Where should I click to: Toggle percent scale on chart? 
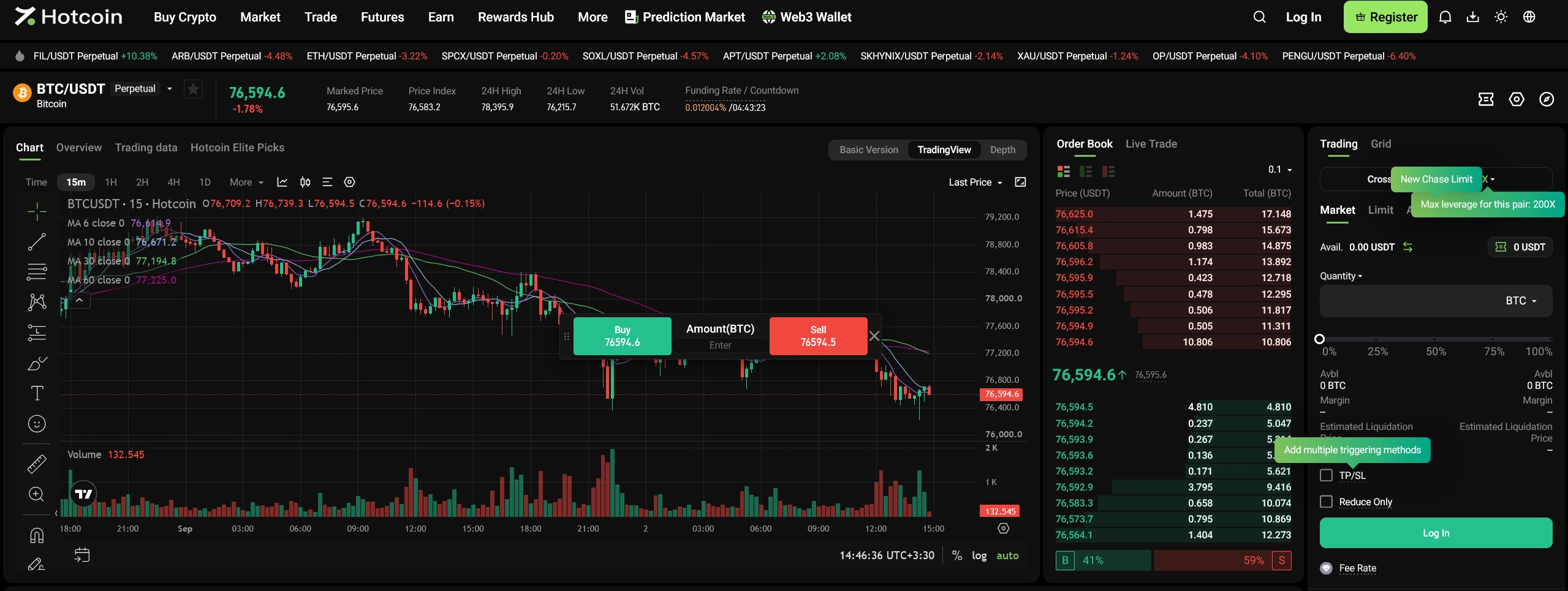click(x=956, y=555)
